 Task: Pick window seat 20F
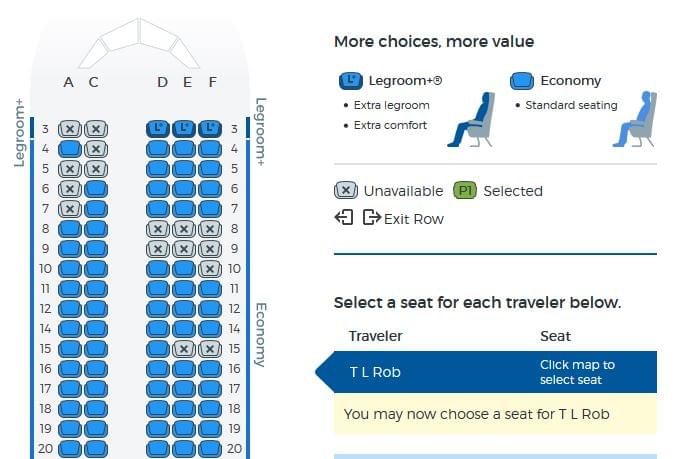pyautogui.click(x=210, y=449)
